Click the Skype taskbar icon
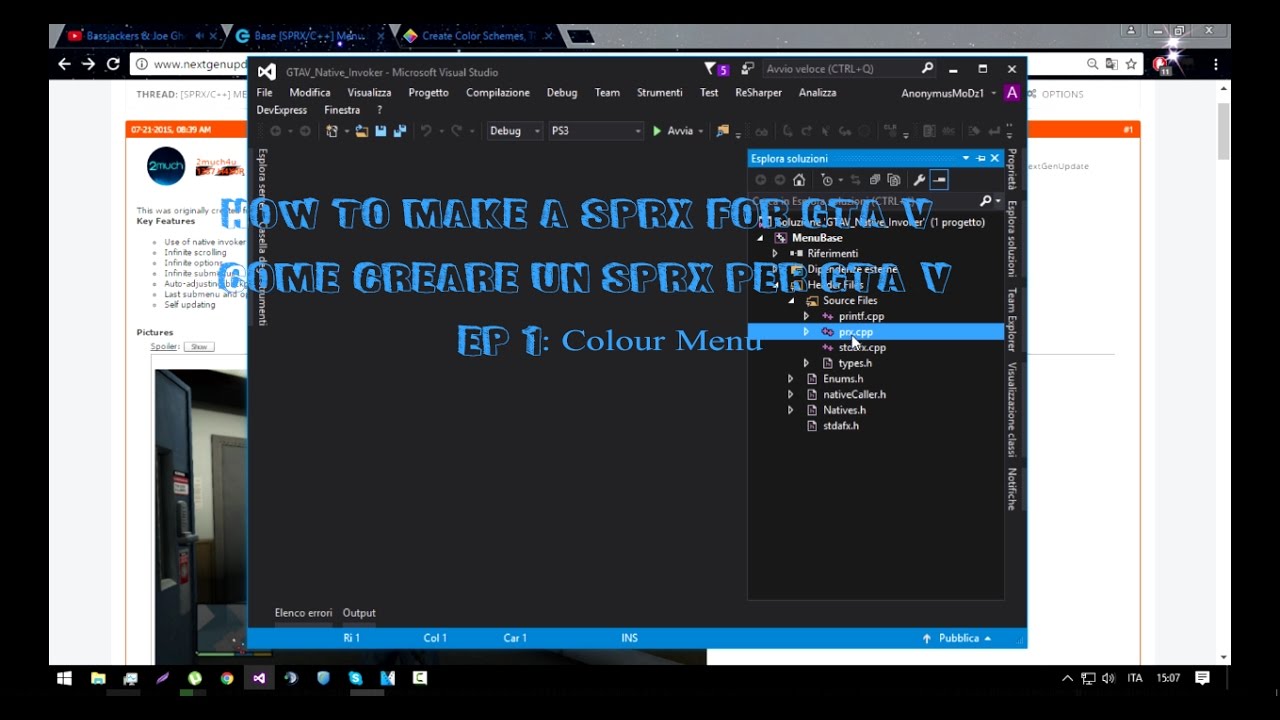 [355, 678]
